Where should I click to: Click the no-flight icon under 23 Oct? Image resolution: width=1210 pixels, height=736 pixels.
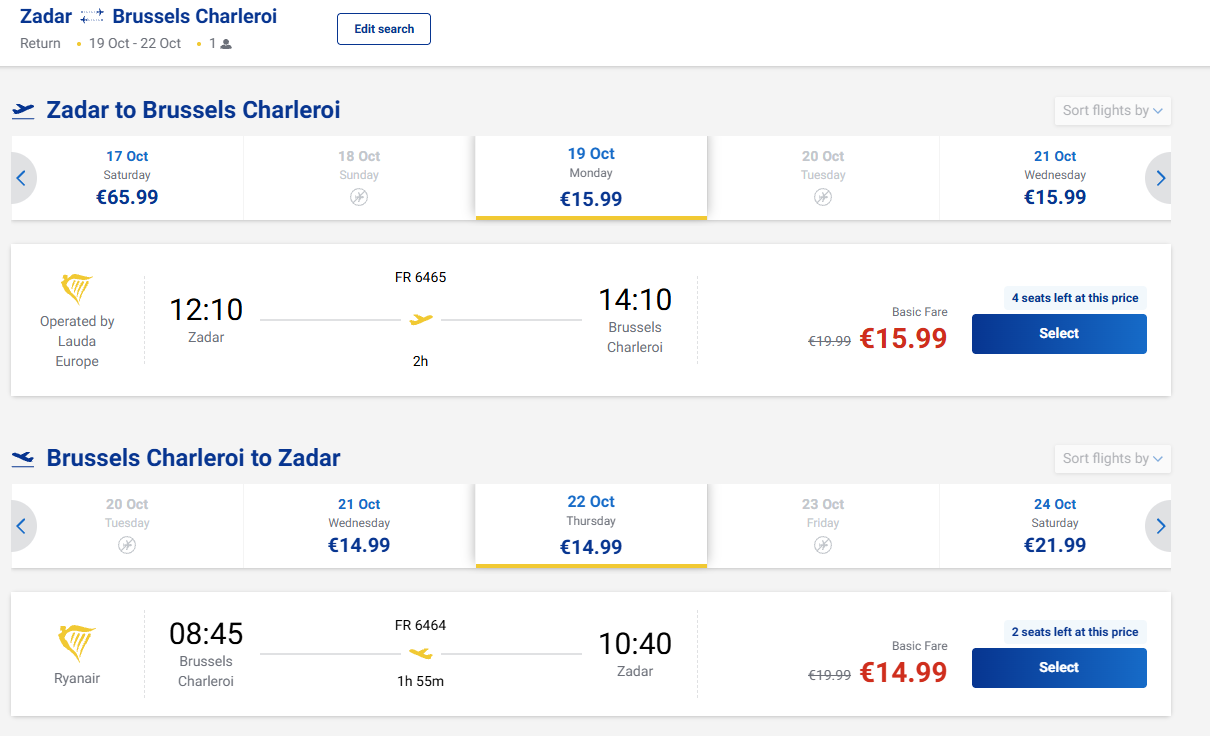tap(823, 545)
